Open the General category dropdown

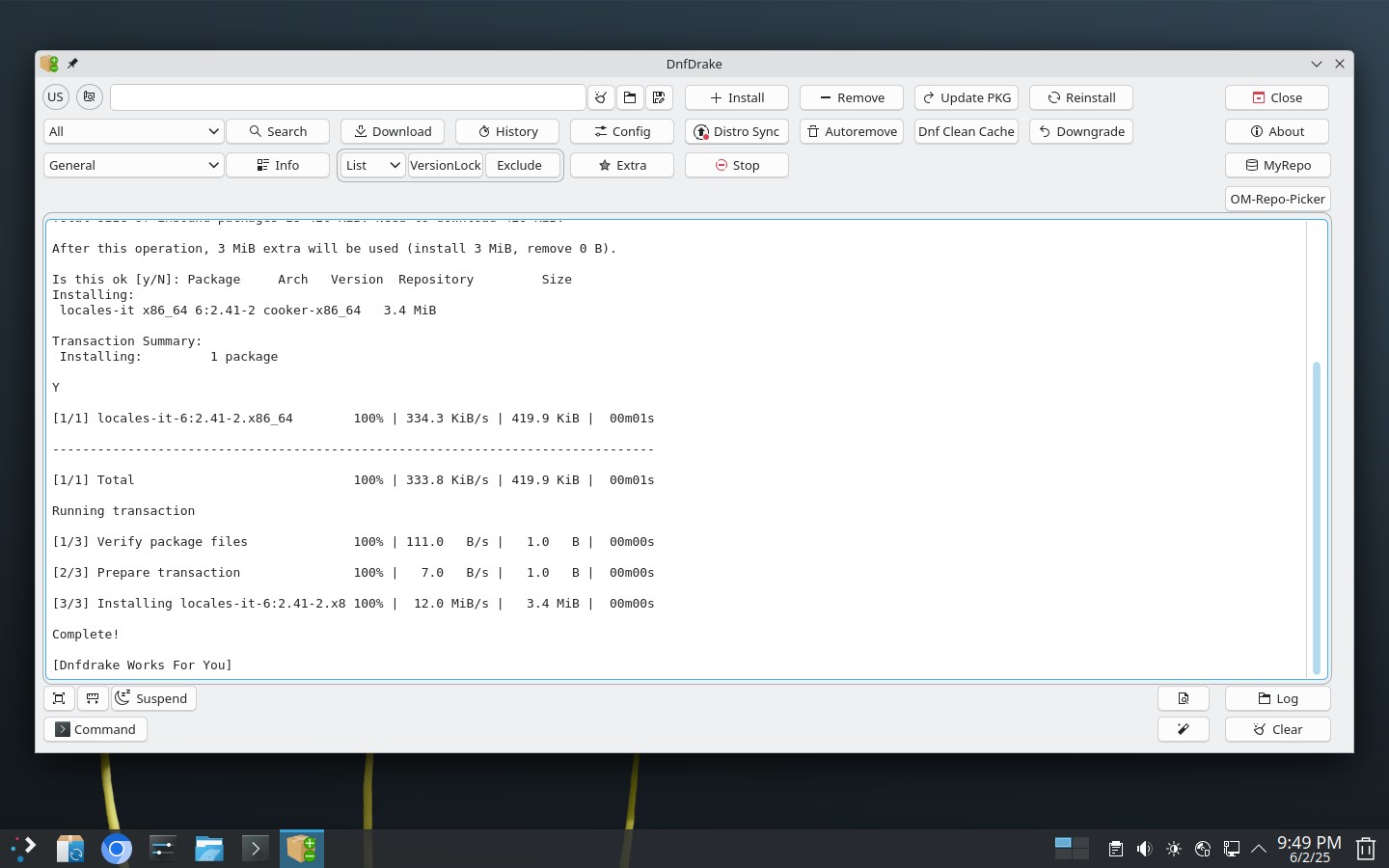pyautogui.click(x=133, y=165)
